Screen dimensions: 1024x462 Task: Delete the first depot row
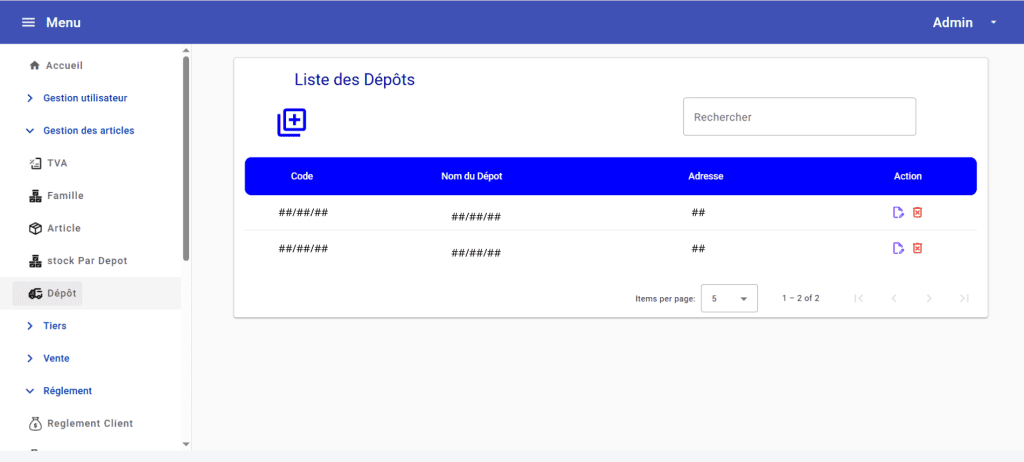click(918, 212)
